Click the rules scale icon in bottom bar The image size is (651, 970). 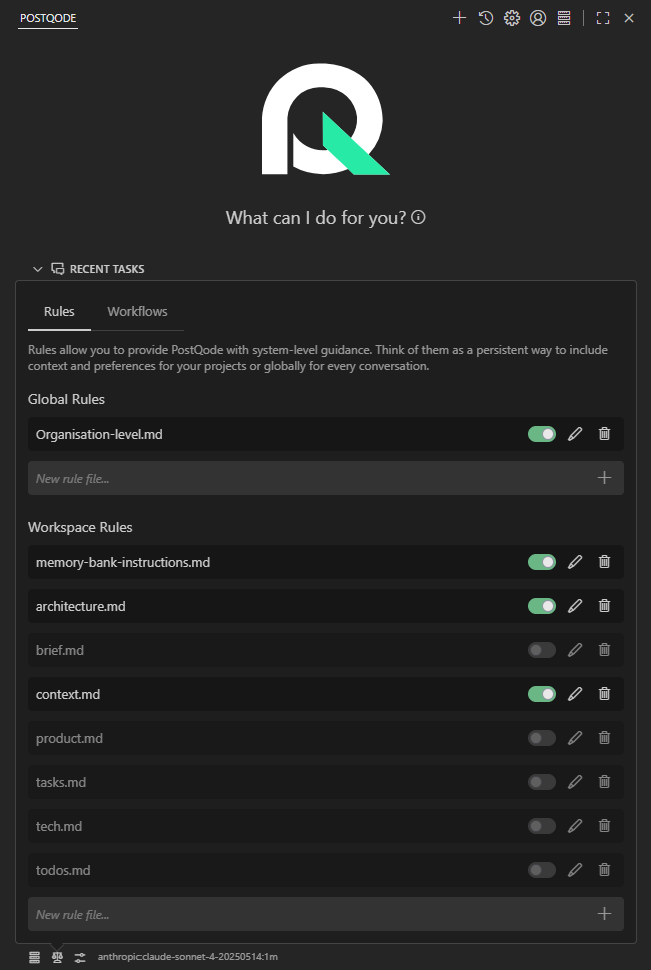pyautogui.click(x=57, y=957)
